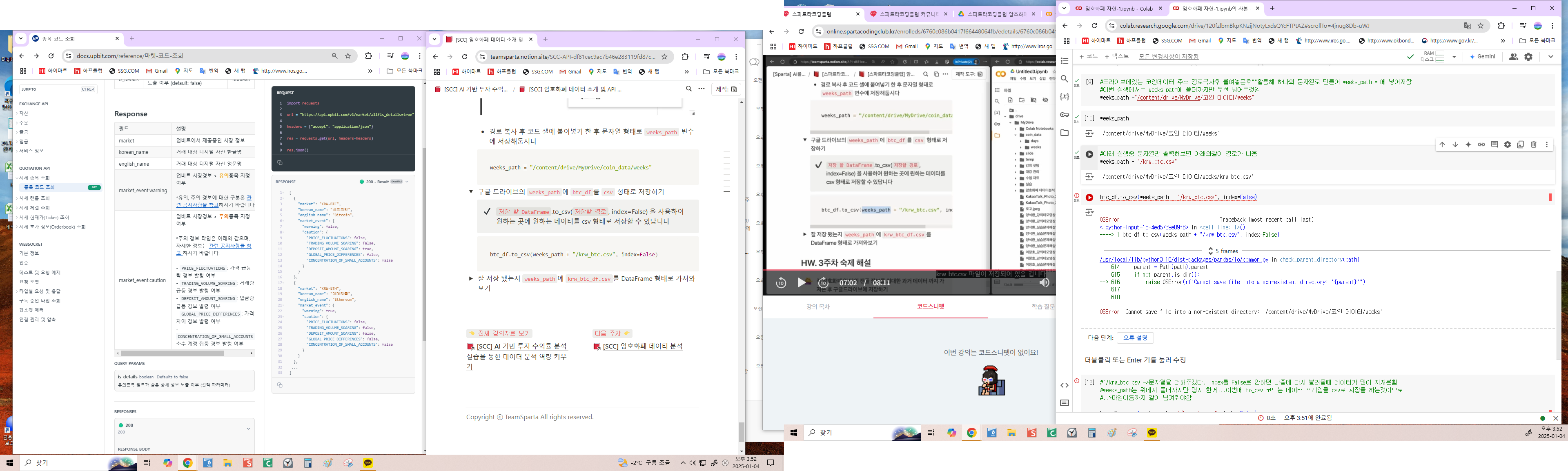Mirror the Colab cell in a tab
The height and width of the screenshot is (471, 1568).
(x=1521, y=144)
